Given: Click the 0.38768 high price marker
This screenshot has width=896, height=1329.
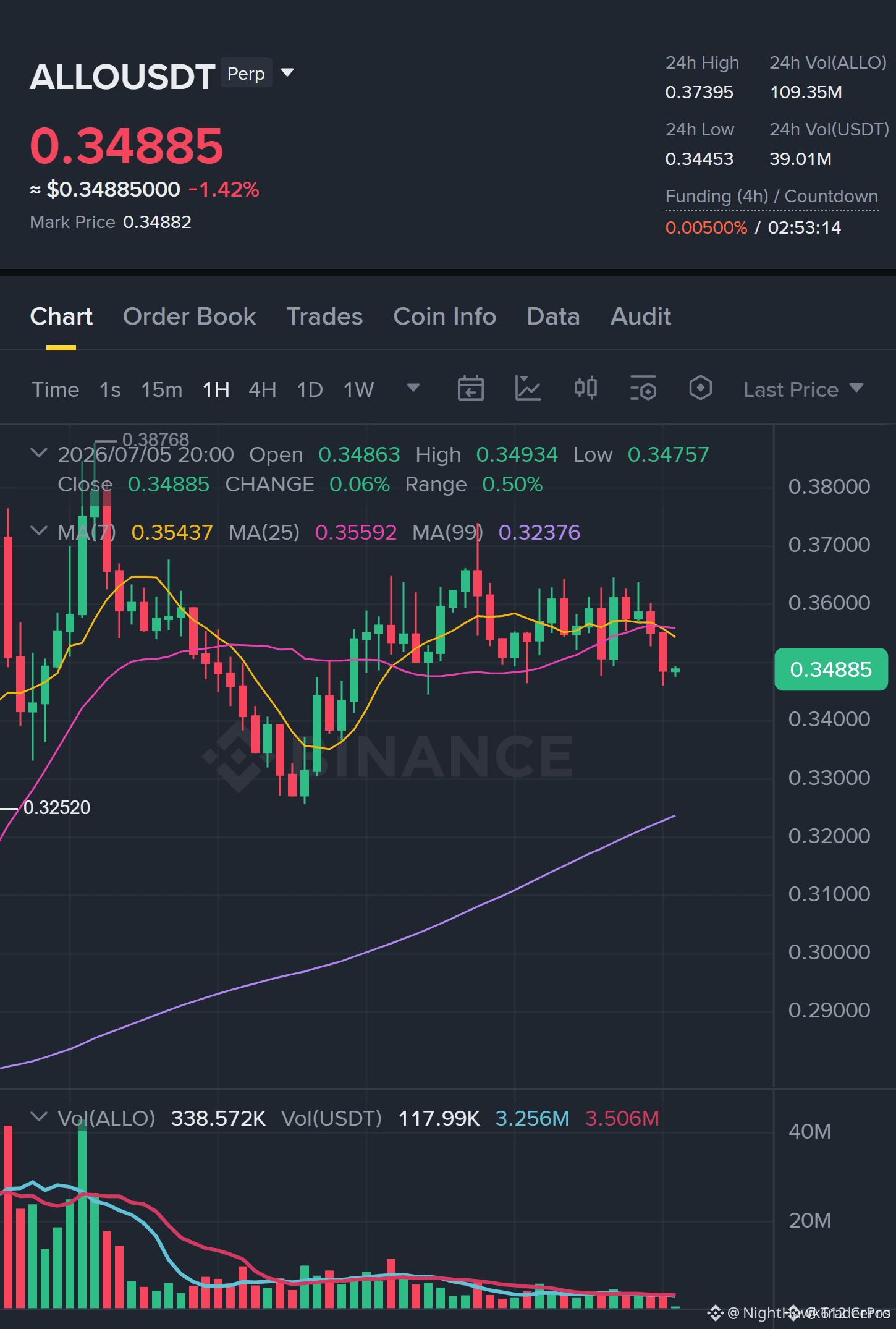Looking at the screenshot, I should point(156,439).
